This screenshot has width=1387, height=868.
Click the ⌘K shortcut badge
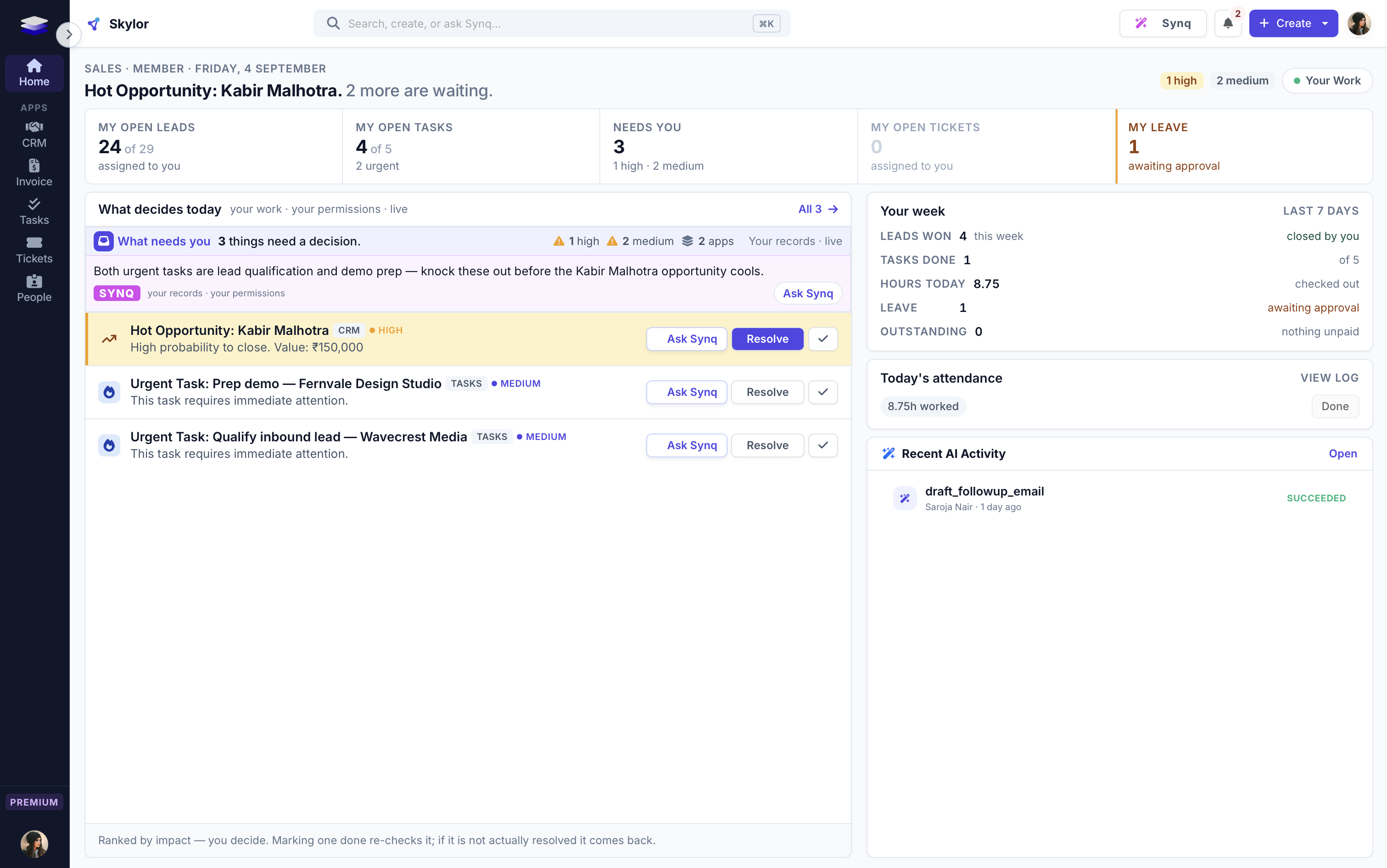(x=766, y=23)
